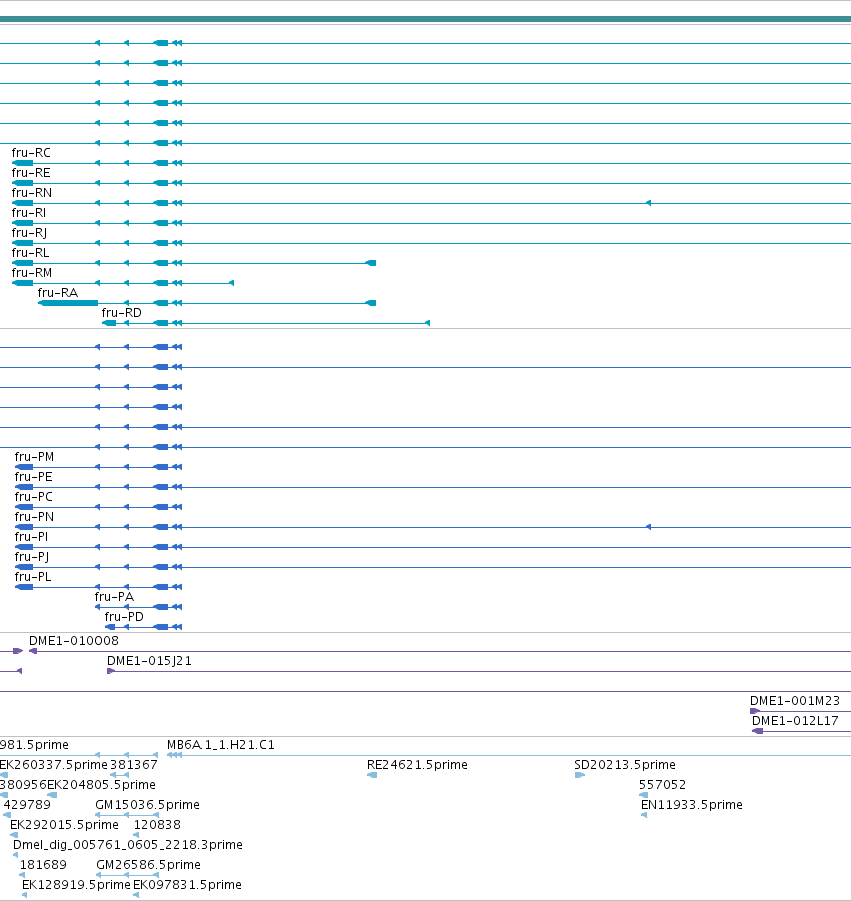Open the SD20213.5prime EST feature
The image size is (851, 901).
(625, 765)
